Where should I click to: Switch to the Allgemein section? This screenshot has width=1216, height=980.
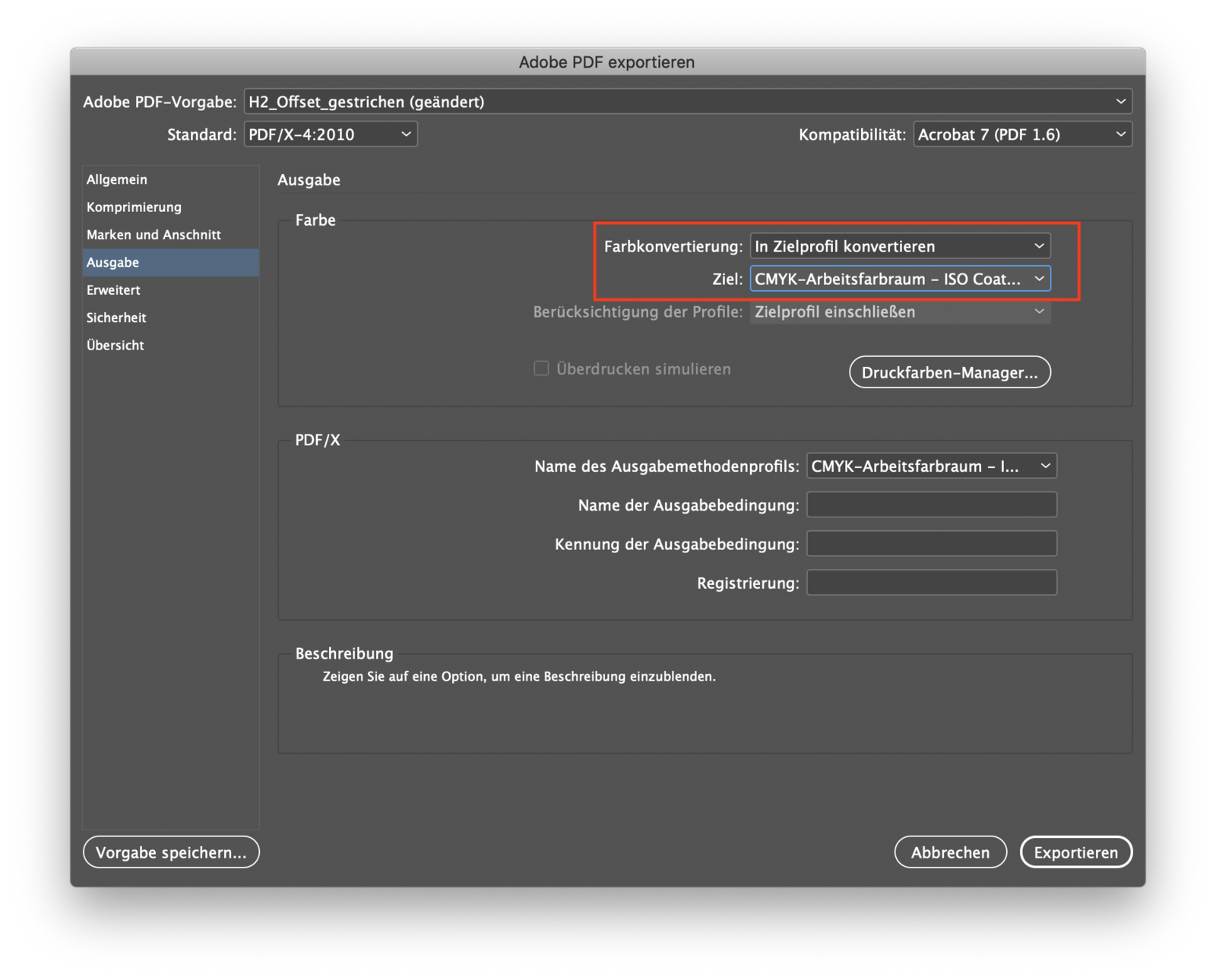point(117,179)
